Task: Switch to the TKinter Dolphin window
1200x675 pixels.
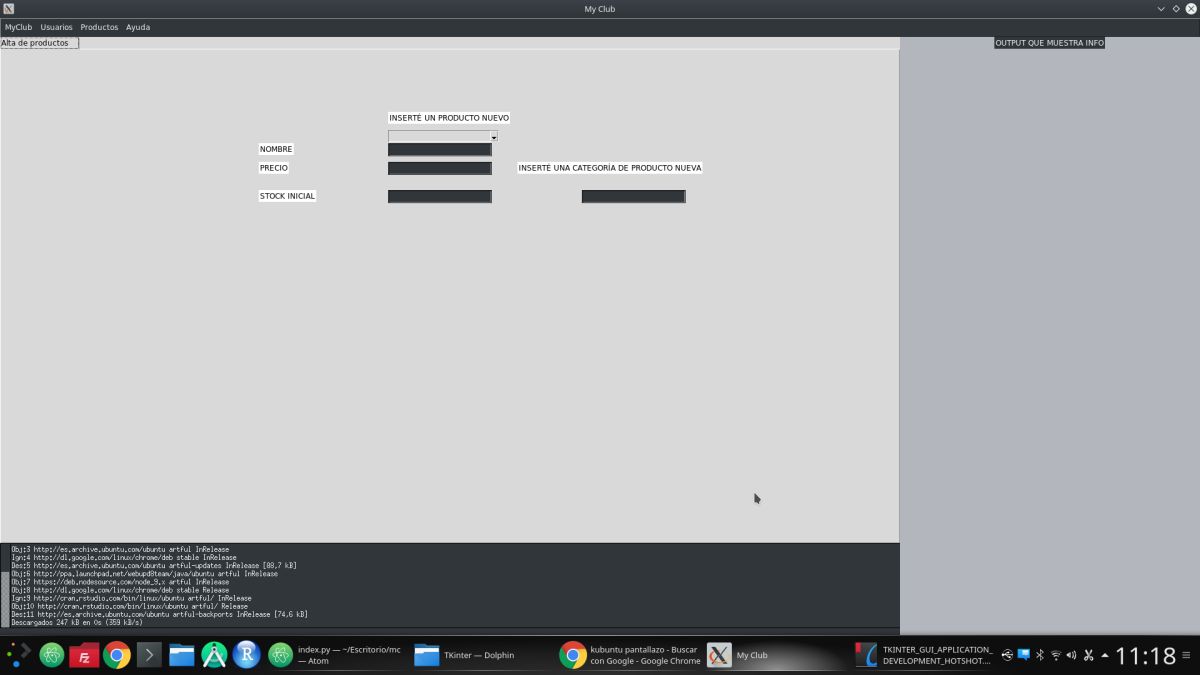Action: [x=464, y=655]
